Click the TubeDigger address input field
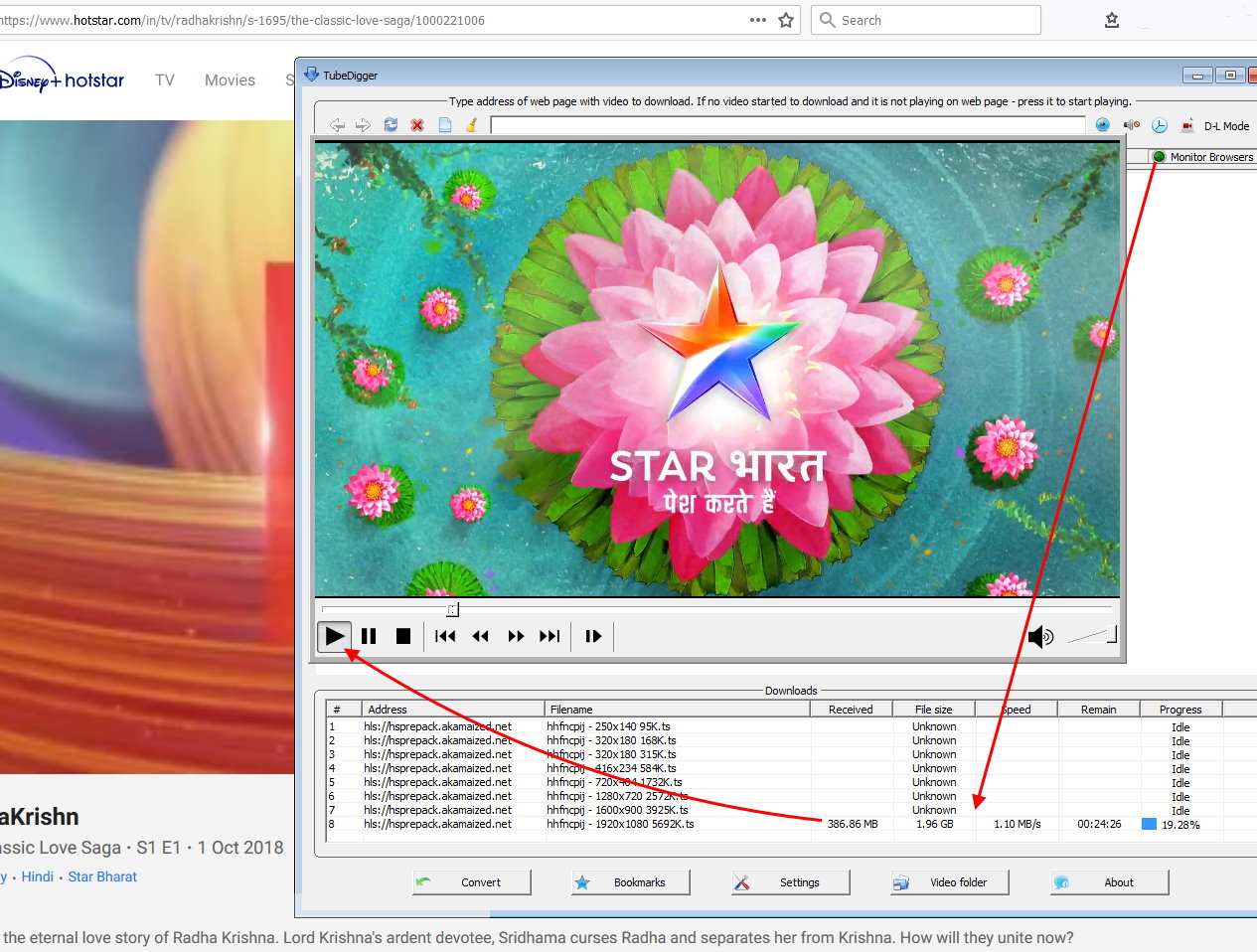 788,125
